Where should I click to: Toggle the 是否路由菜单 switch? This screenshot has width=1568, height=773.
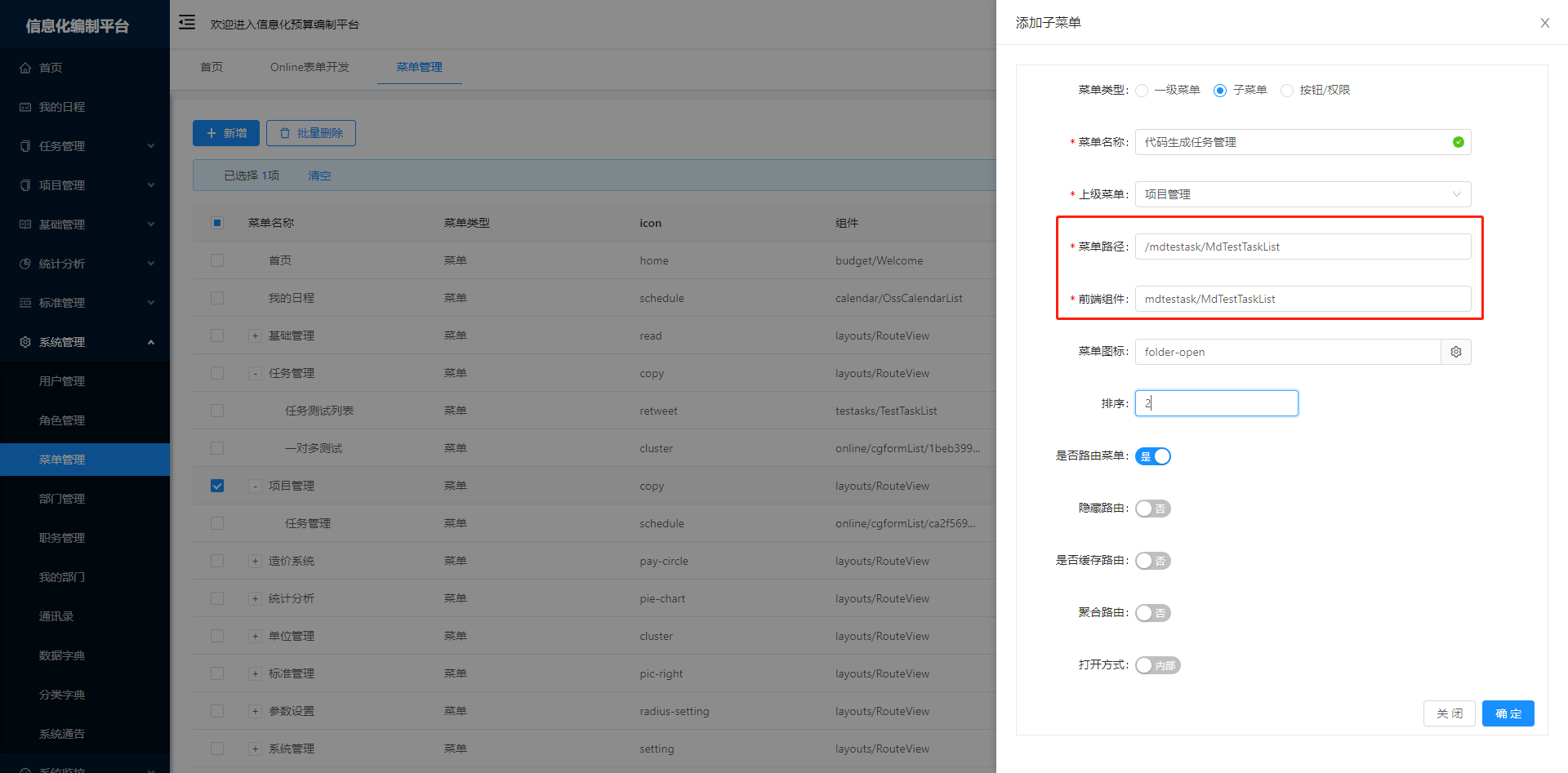(x=1153, y=456)
